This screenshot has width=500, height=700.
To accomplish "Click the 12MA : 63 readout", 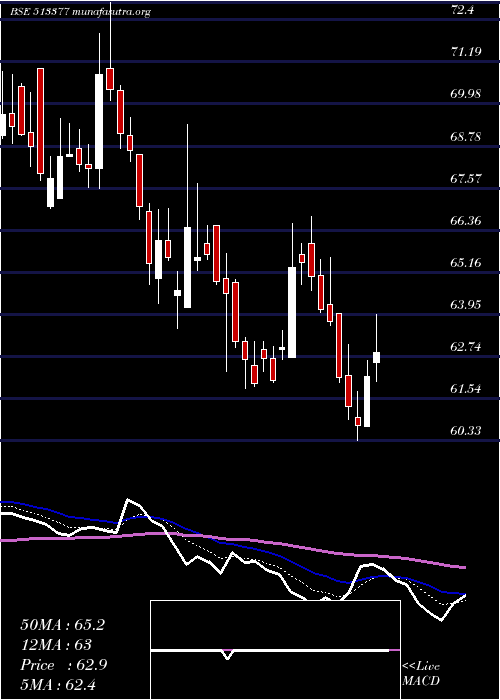I will coord(56,645).
